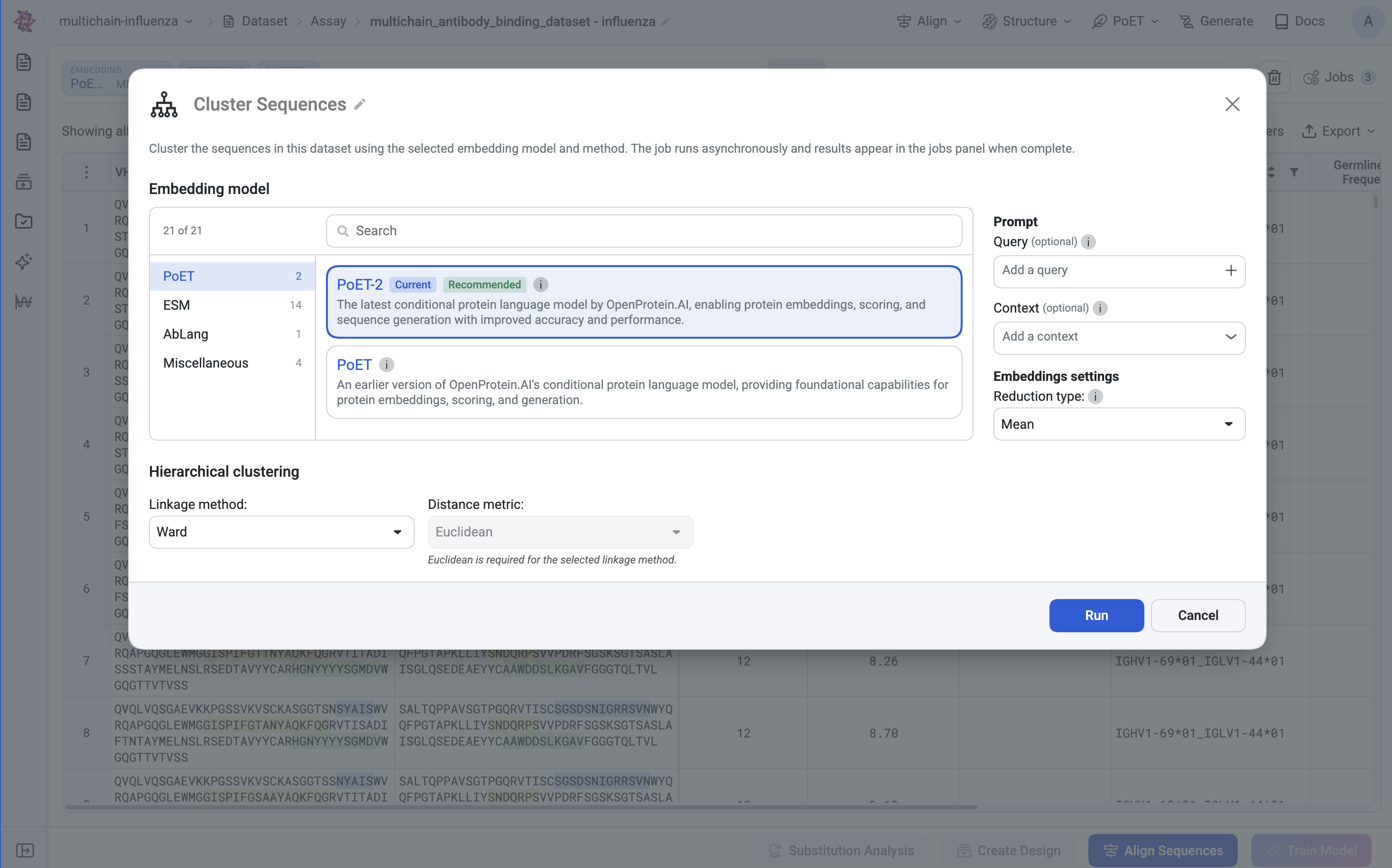Open the Reduction type Mean dropdown

pyautogui.click(x=1119, y=424)
